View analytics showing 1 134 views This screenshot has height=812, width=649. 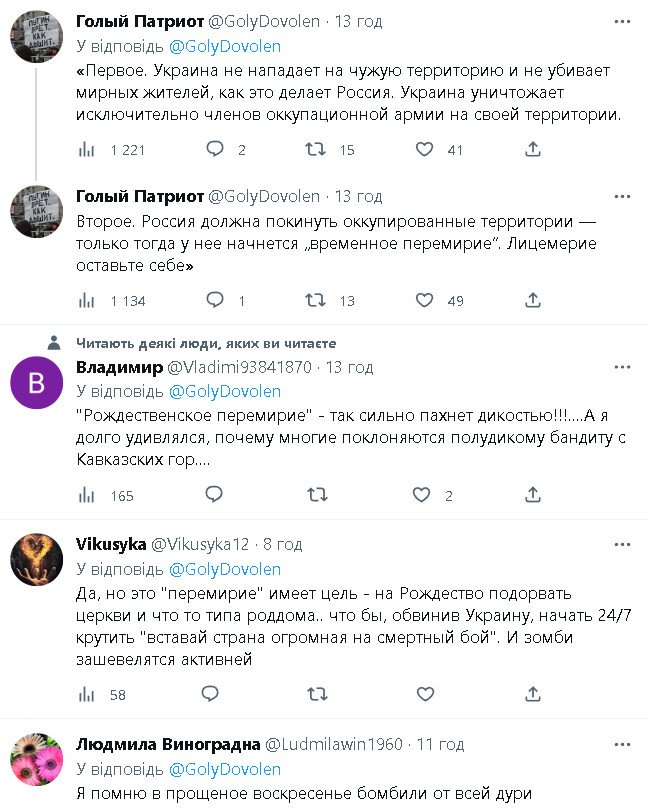[87, 300]
